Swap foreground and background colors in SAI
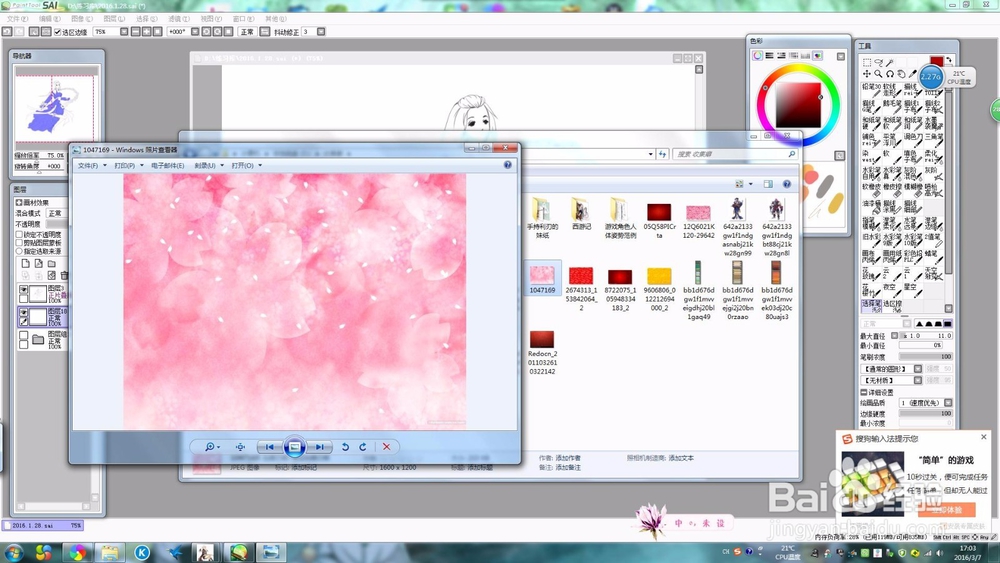The height and width of the screenshot is (563, 1000). click(x=949, y=61)
